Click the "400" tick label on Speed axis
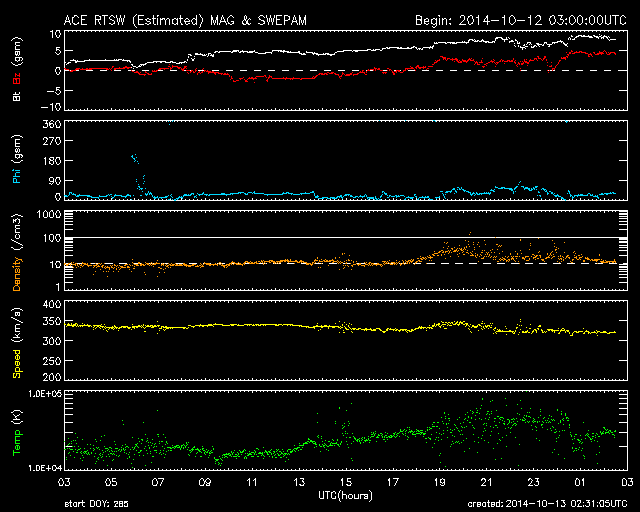This screenshot has width=640, height=512. [51, 305]
